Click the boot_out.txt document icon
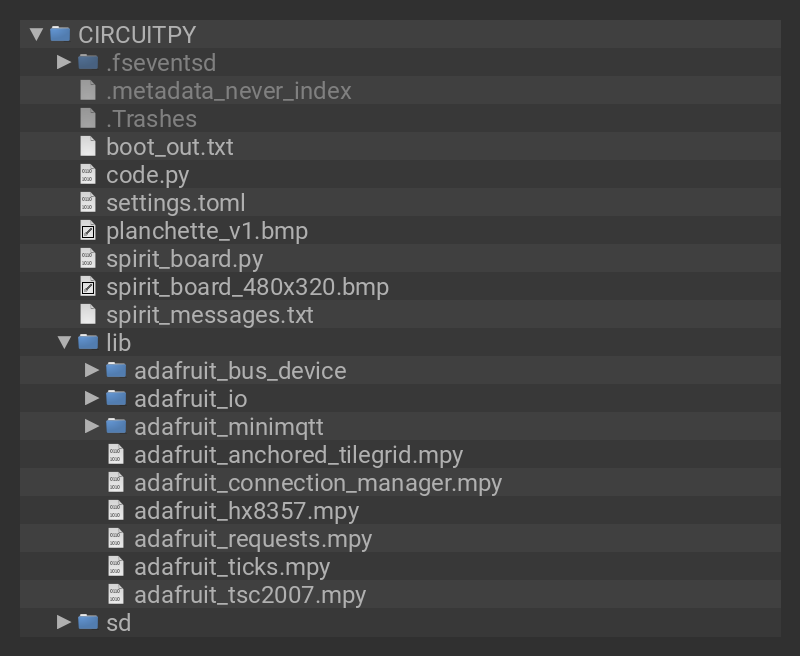The image size is (800, 656). [x=88, y=147]
